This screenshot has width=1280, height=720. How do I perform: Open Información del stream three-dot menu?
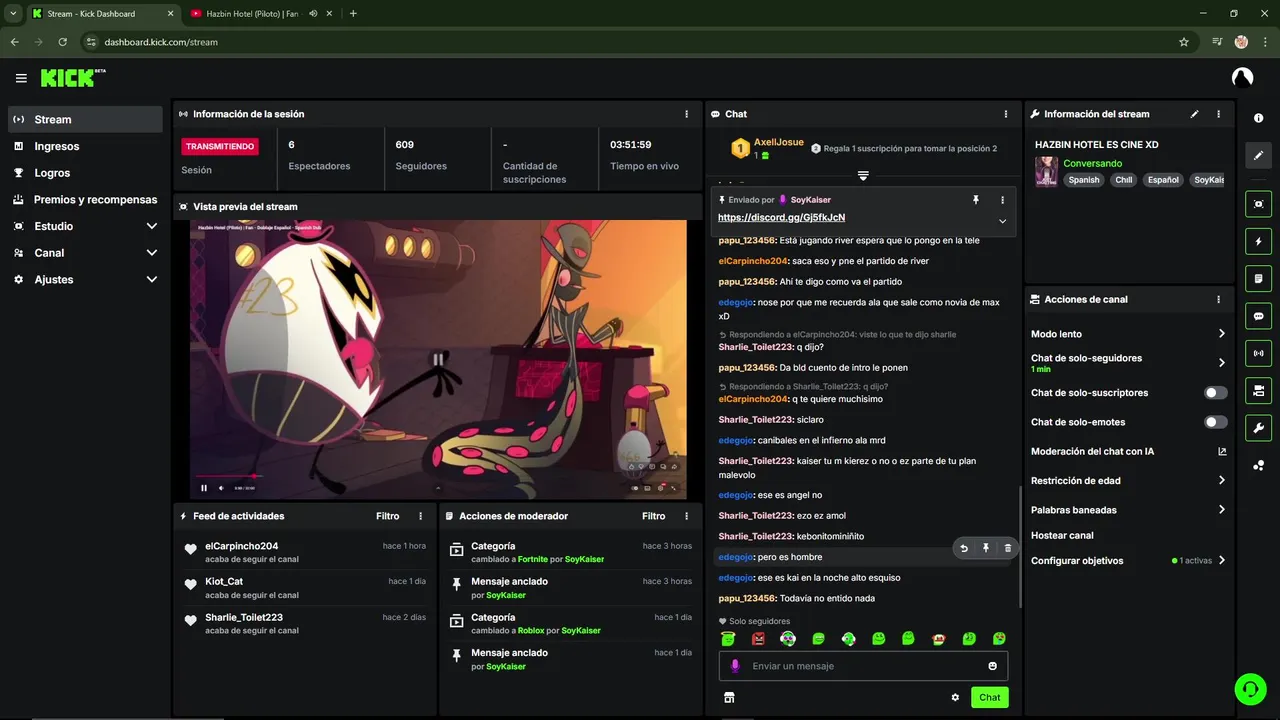pos(1218,114)
